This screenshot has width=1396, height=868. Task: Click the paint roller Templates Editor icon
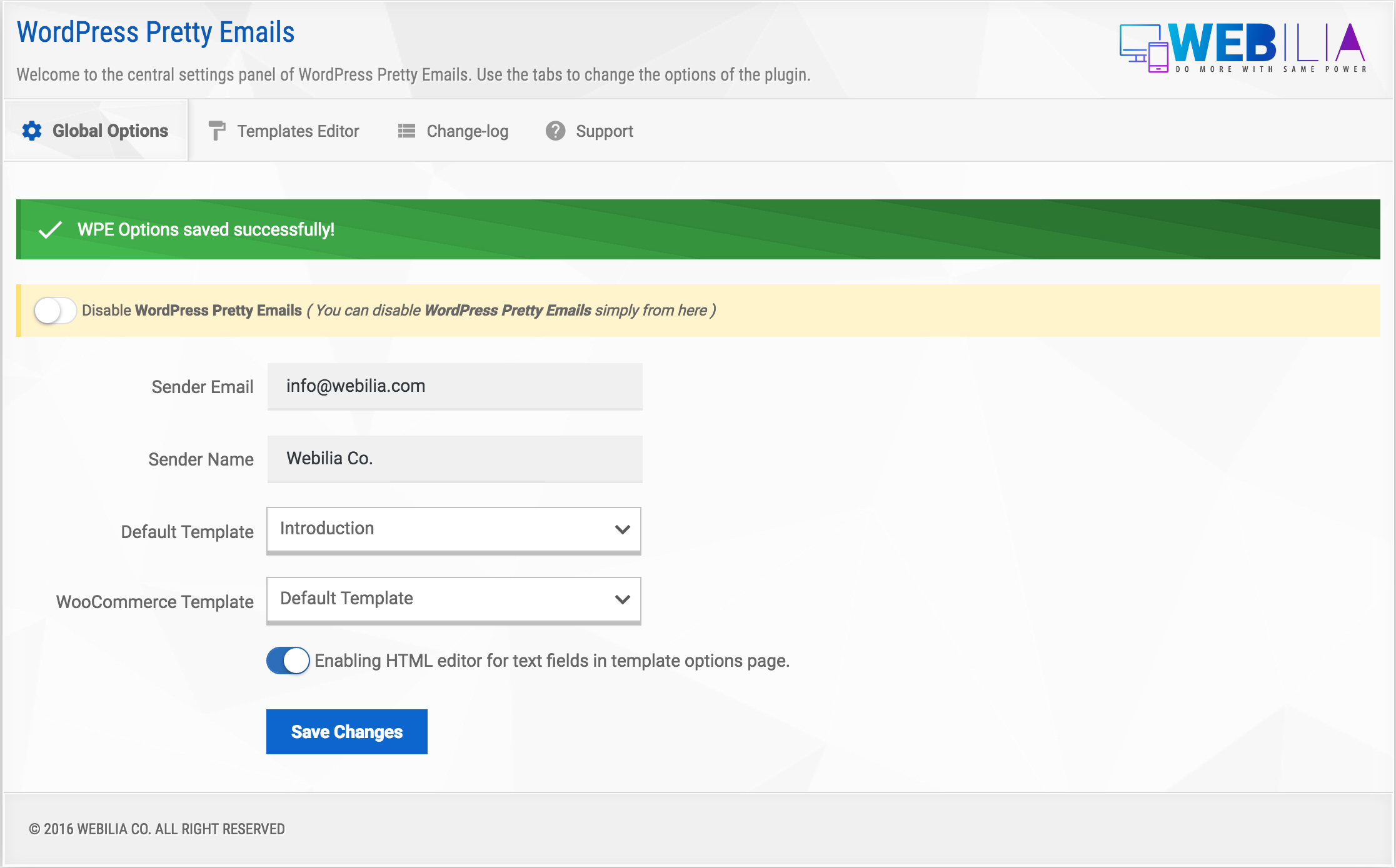tap(216, 131)
